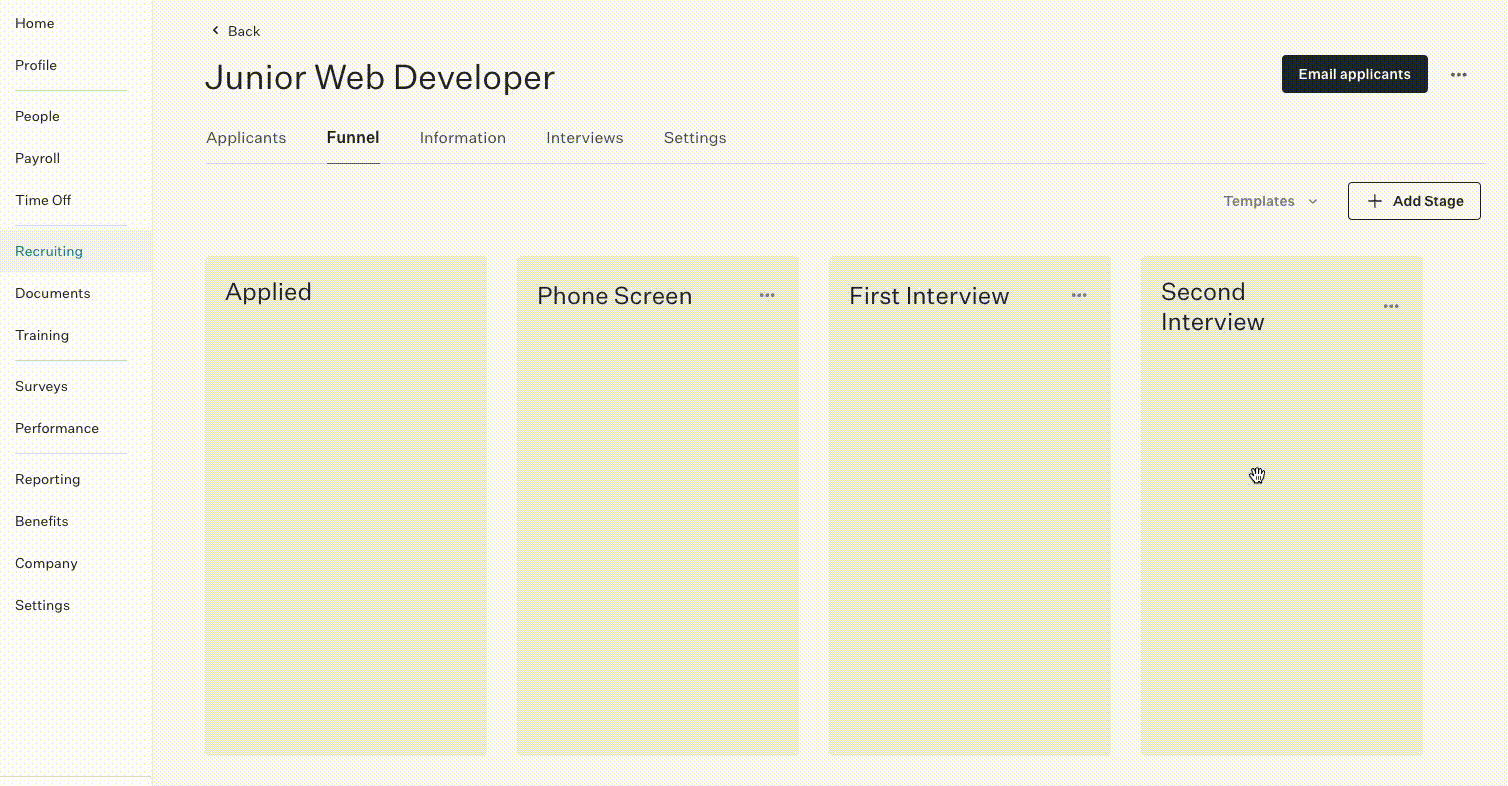Go to Time Off in the sidebar
Viewport: 1508px width, 786px height.
(43, 200)
